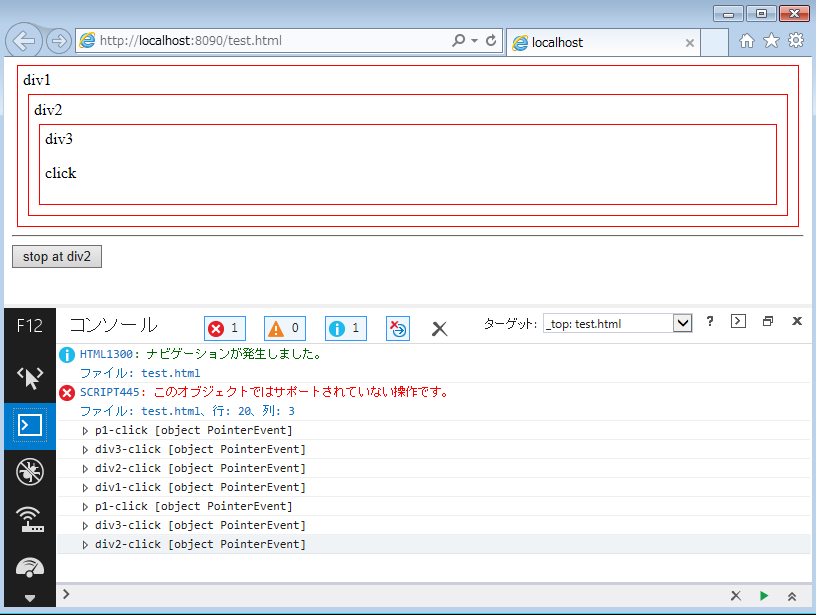This screenshot has height=615, width=816.
Task: Click the 'div2' label text
Action: click(48, 110)
